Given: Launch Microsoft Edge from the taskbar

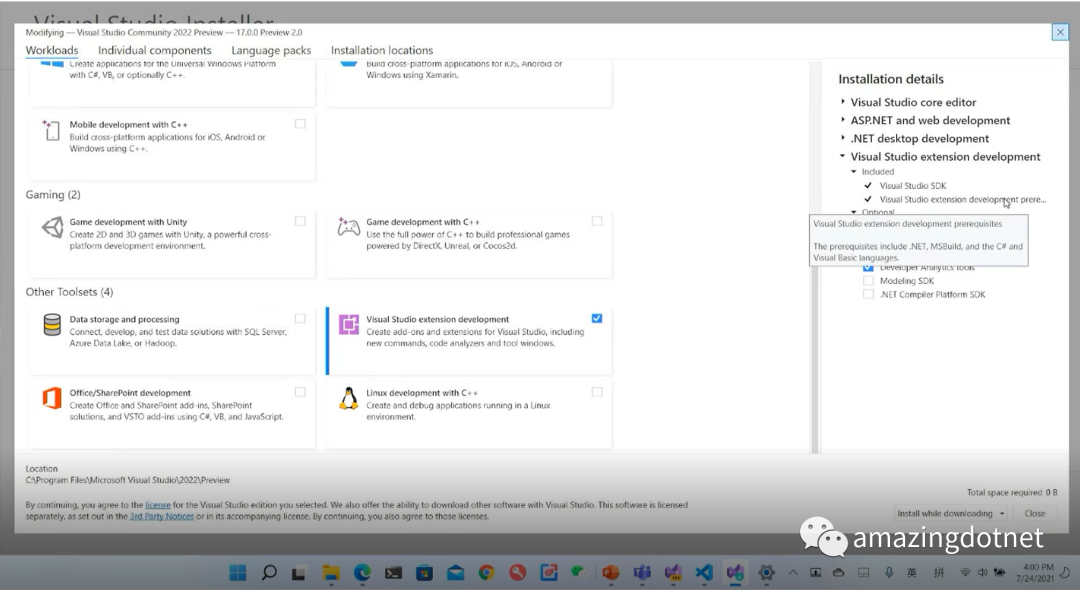Looking at the screenshot, I should coord(362,573).
